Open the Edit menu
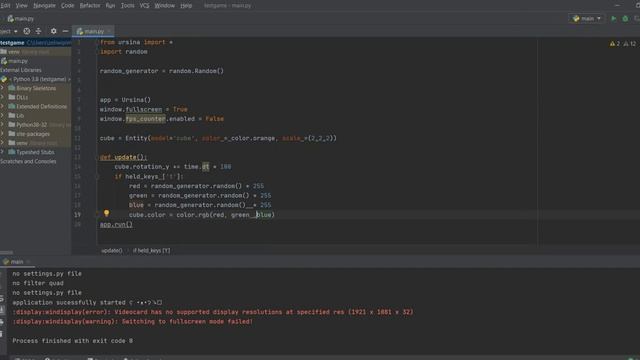The image size is (640, 360). pos(5,6)
